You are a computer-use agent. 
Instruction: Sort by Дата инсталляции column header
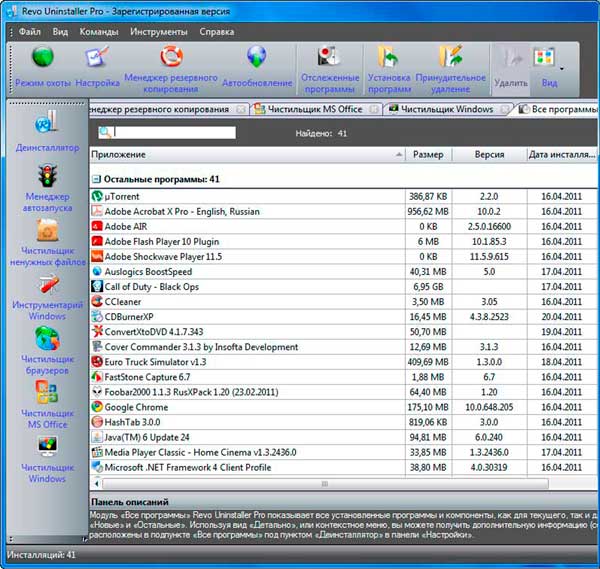562,155
